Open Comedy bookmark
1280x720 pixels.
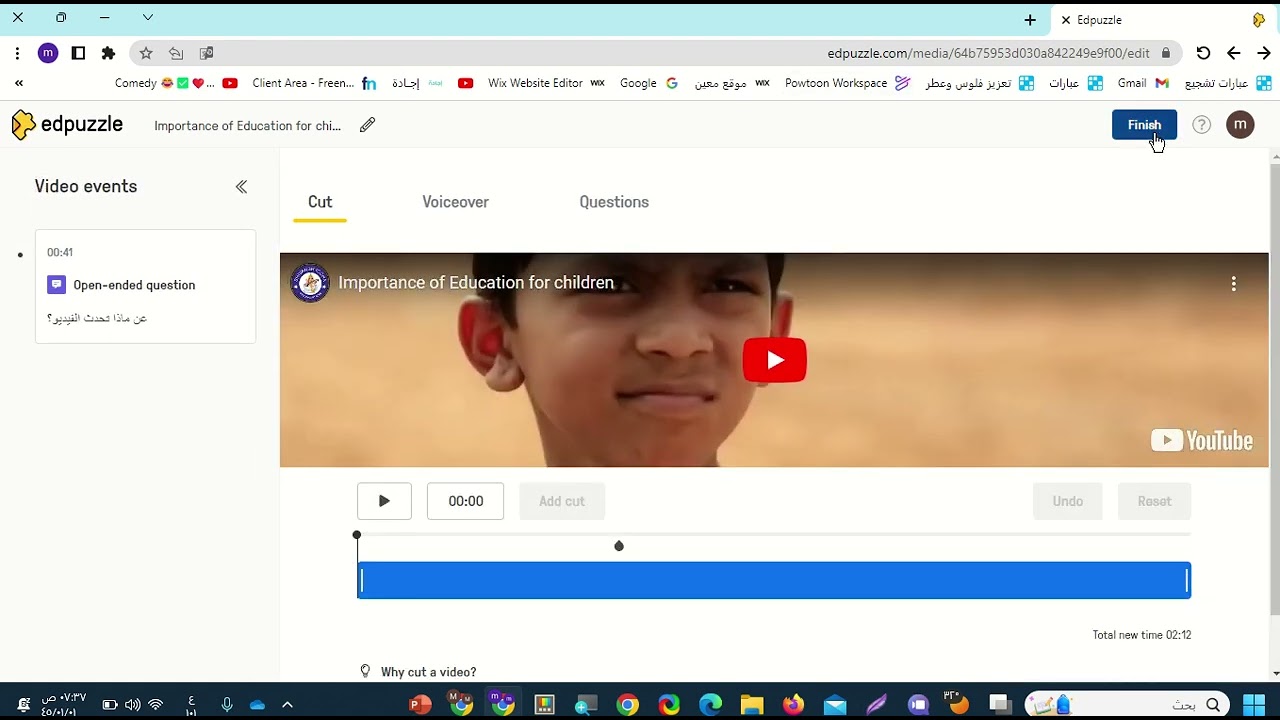coord(176,83)
